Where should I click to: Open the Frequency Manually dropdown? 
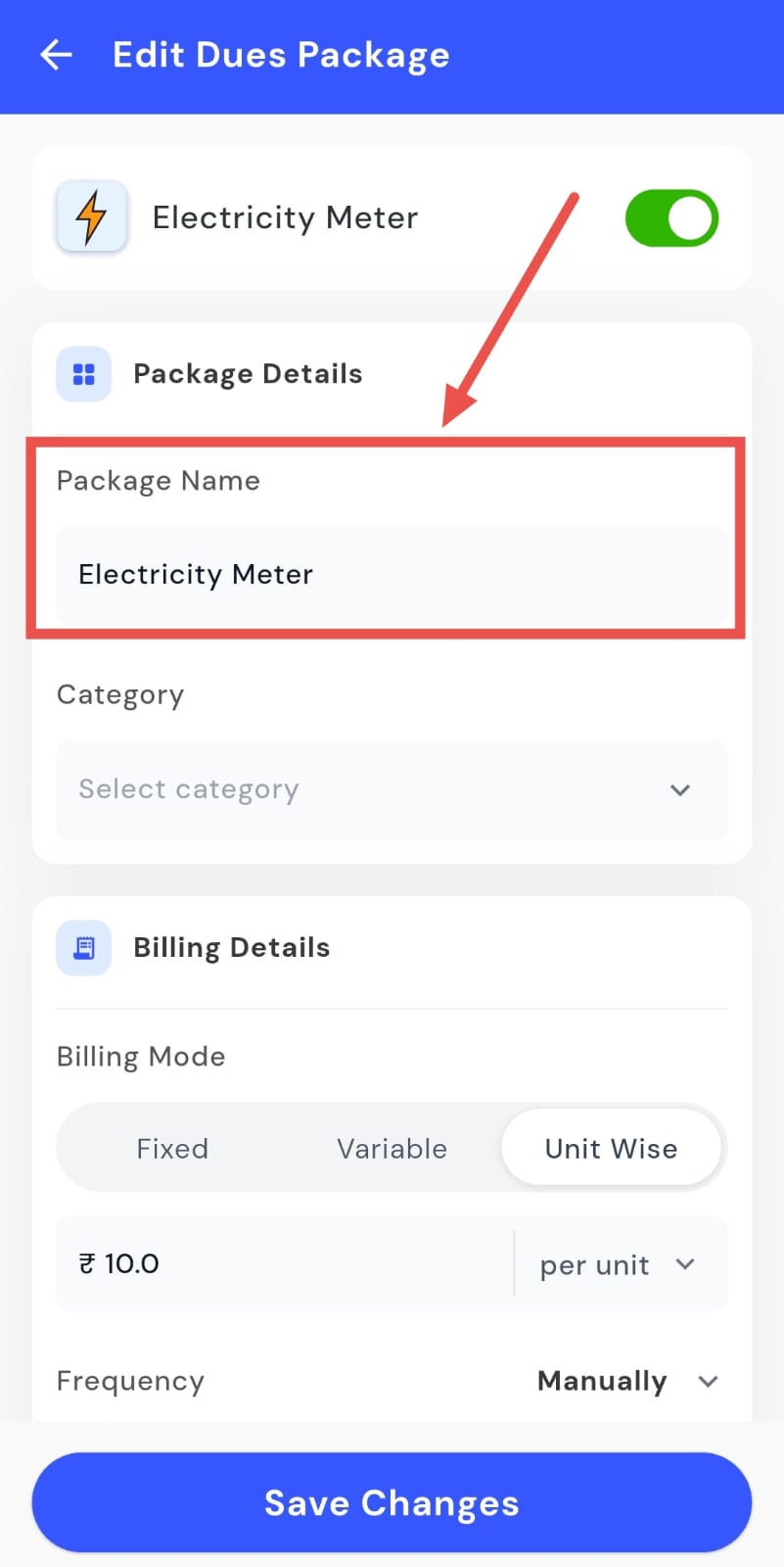(626, 1381)
